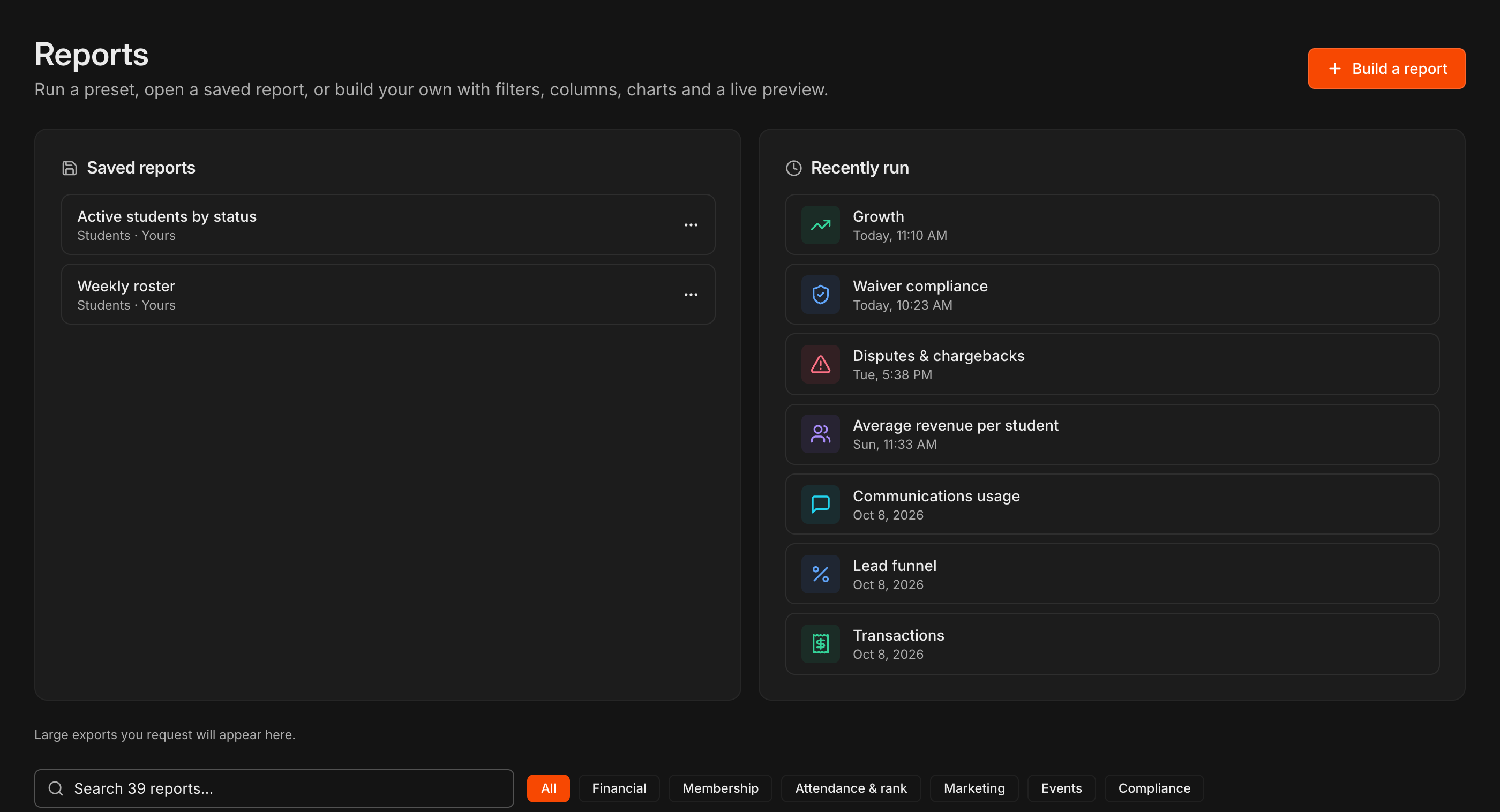Select the Events filter chip
This screenshot has height=812, width=1500.
click(1061, 788)
